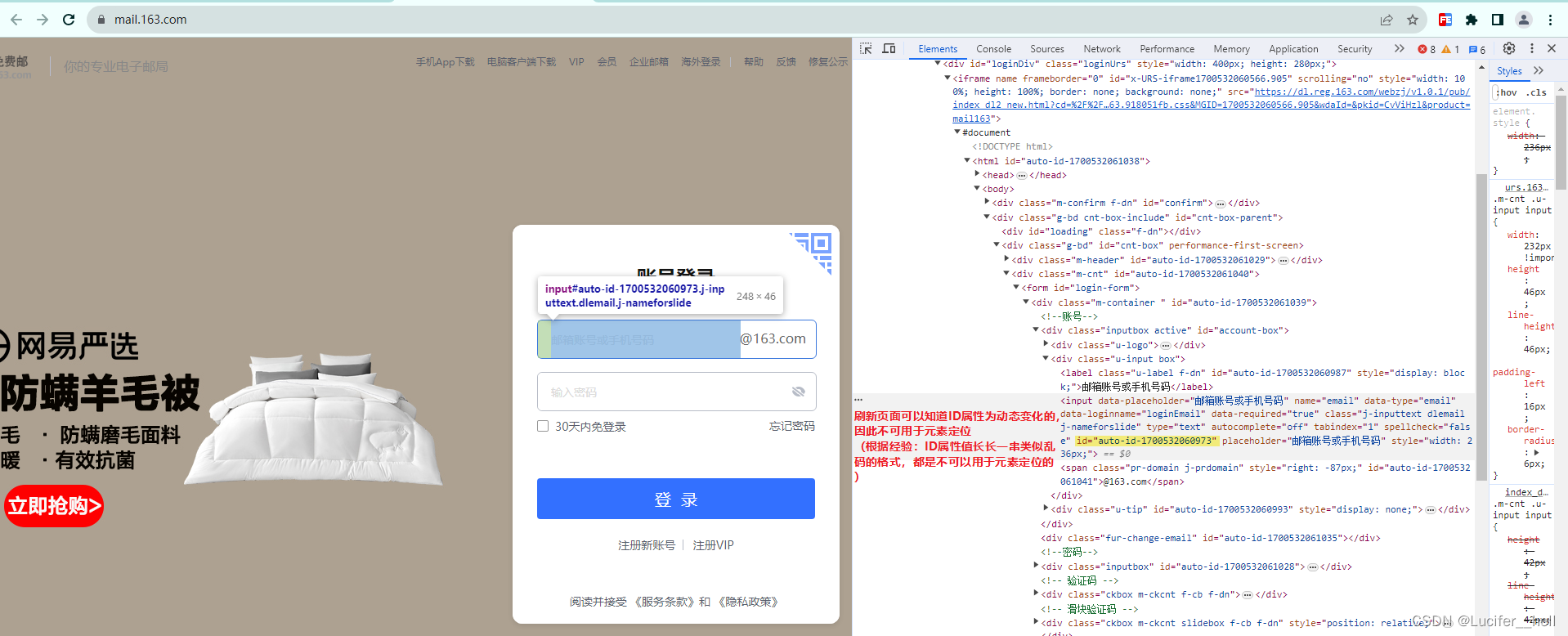Close the DevTools panel

[1552, 49]
